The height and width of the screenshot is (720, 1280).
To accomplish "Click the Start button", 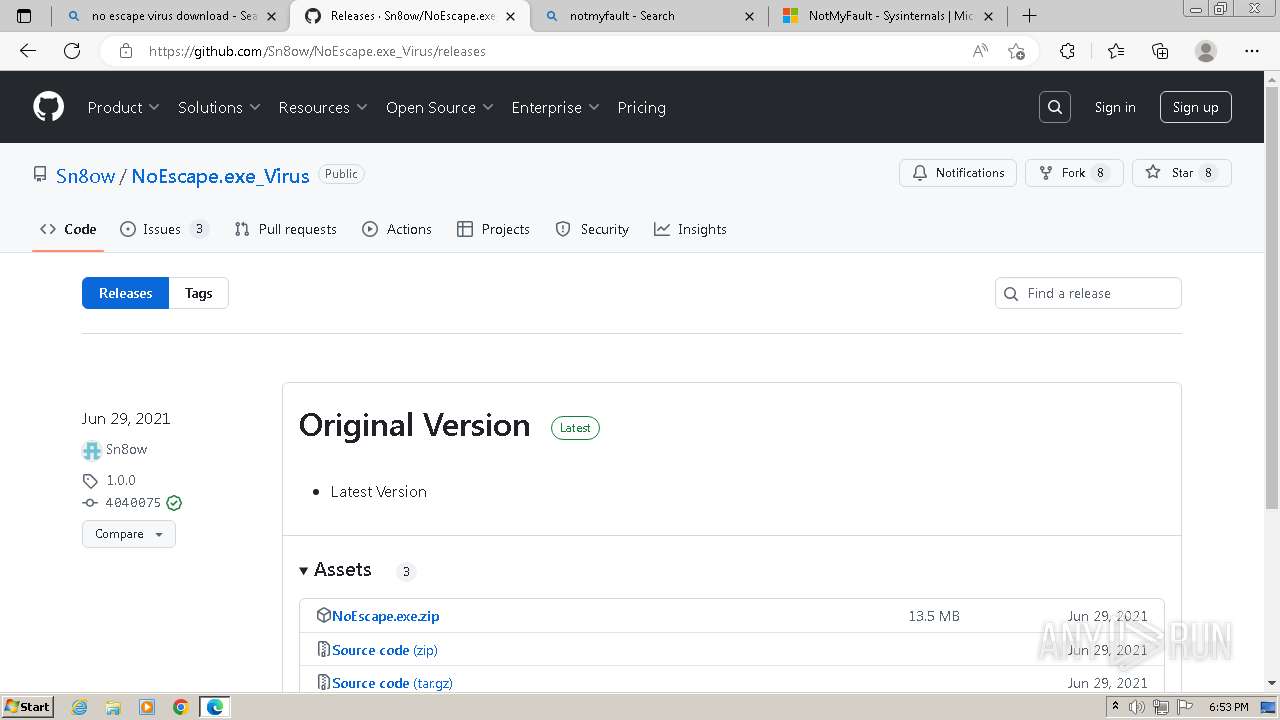I will [x=27, y=707].
